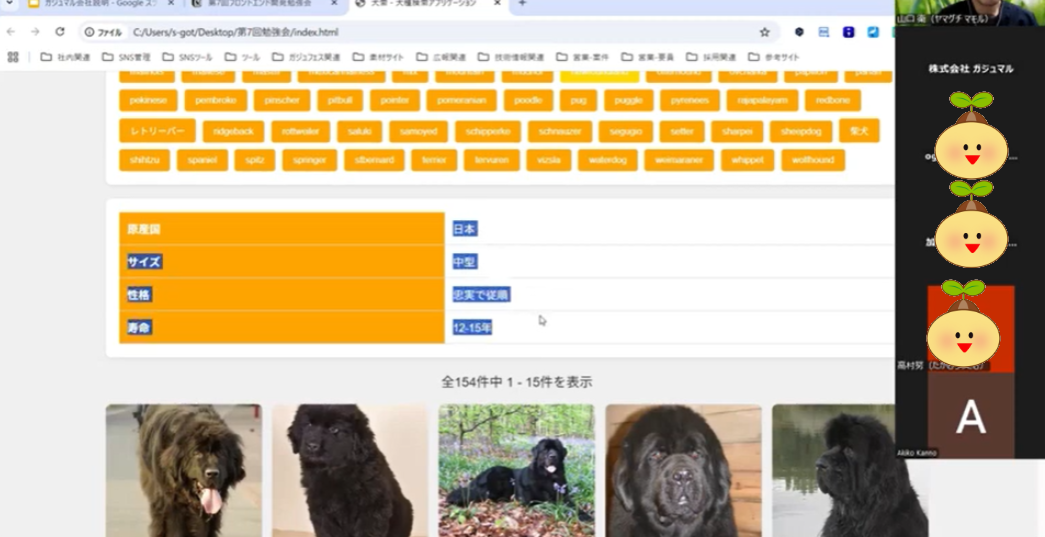Click the 山口 衛 video tile
Viewport: 1045px width, 537px height.
[970, 13]
